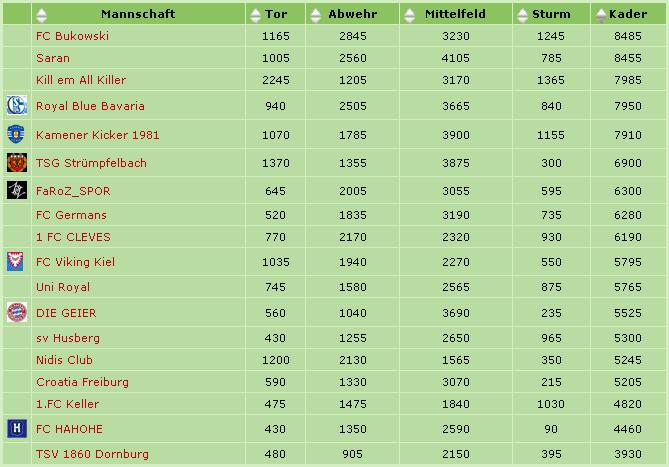This screenshot has width=669, height=467.
Task: Sort table using Mittelfeld column arrows
Action: 410,15
